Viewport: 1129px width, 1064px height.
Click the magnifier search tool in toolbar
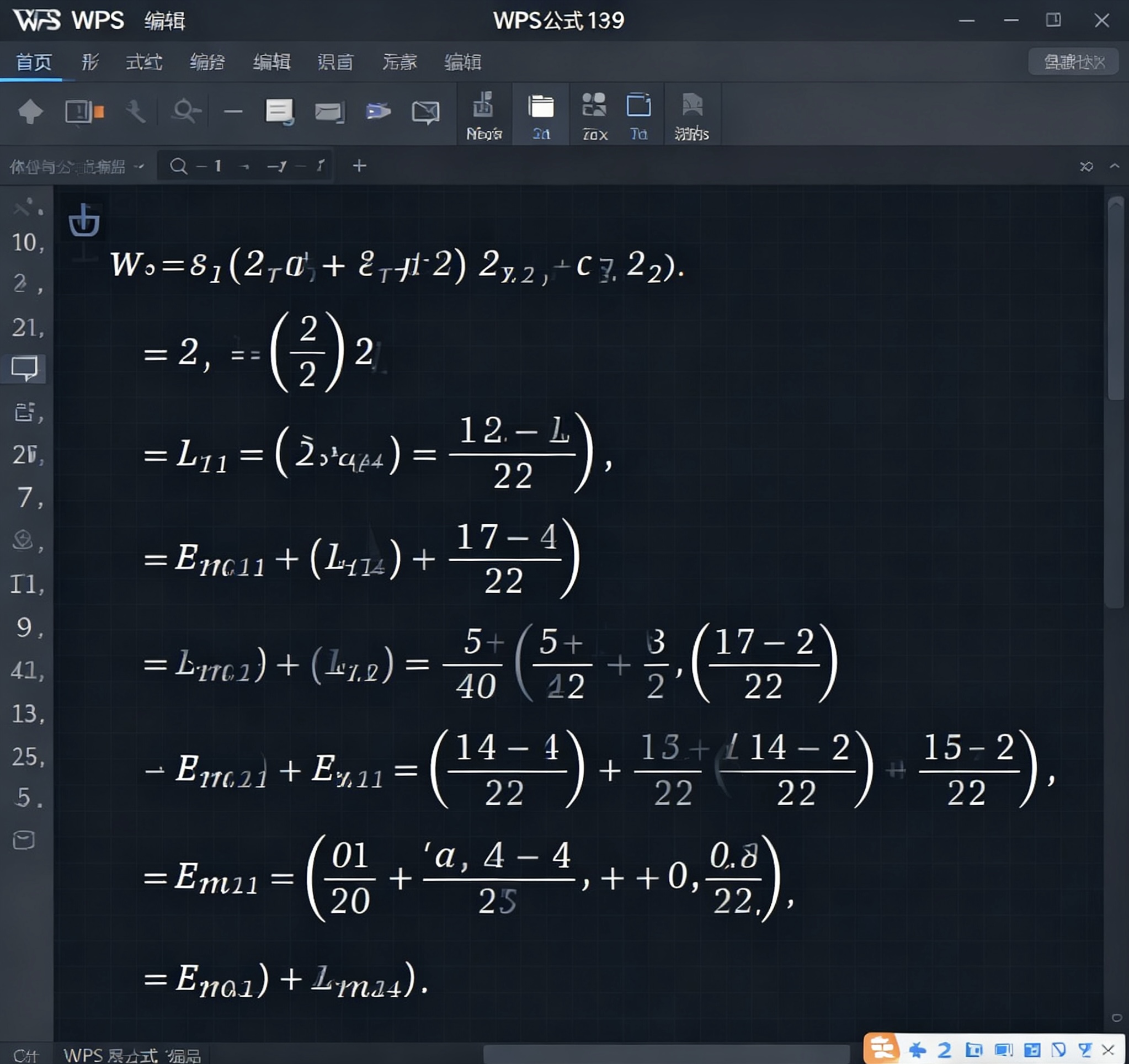185,111
